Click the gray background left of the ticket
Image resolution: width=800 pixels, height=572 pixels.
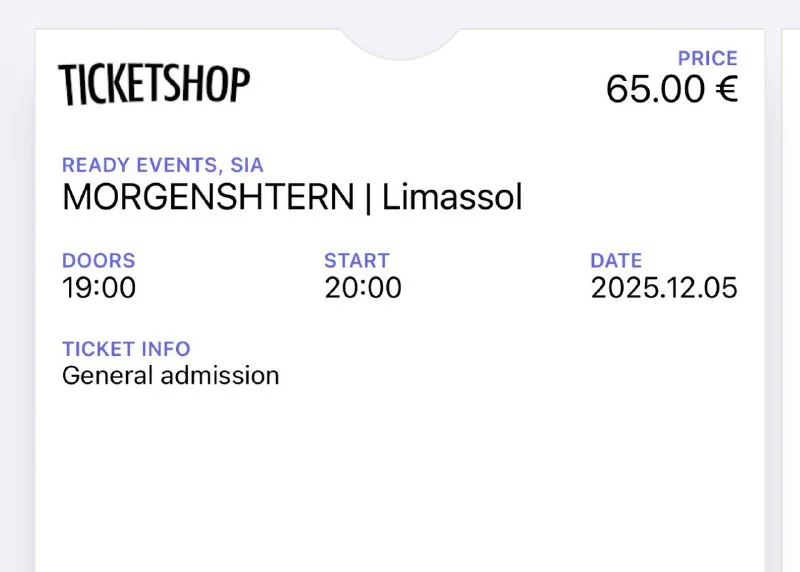coord(16,300)
